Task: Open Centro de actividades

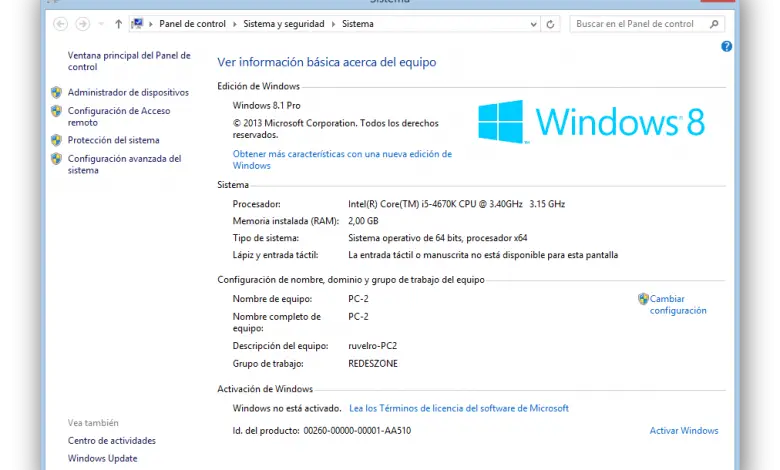Action: point(112,441)
